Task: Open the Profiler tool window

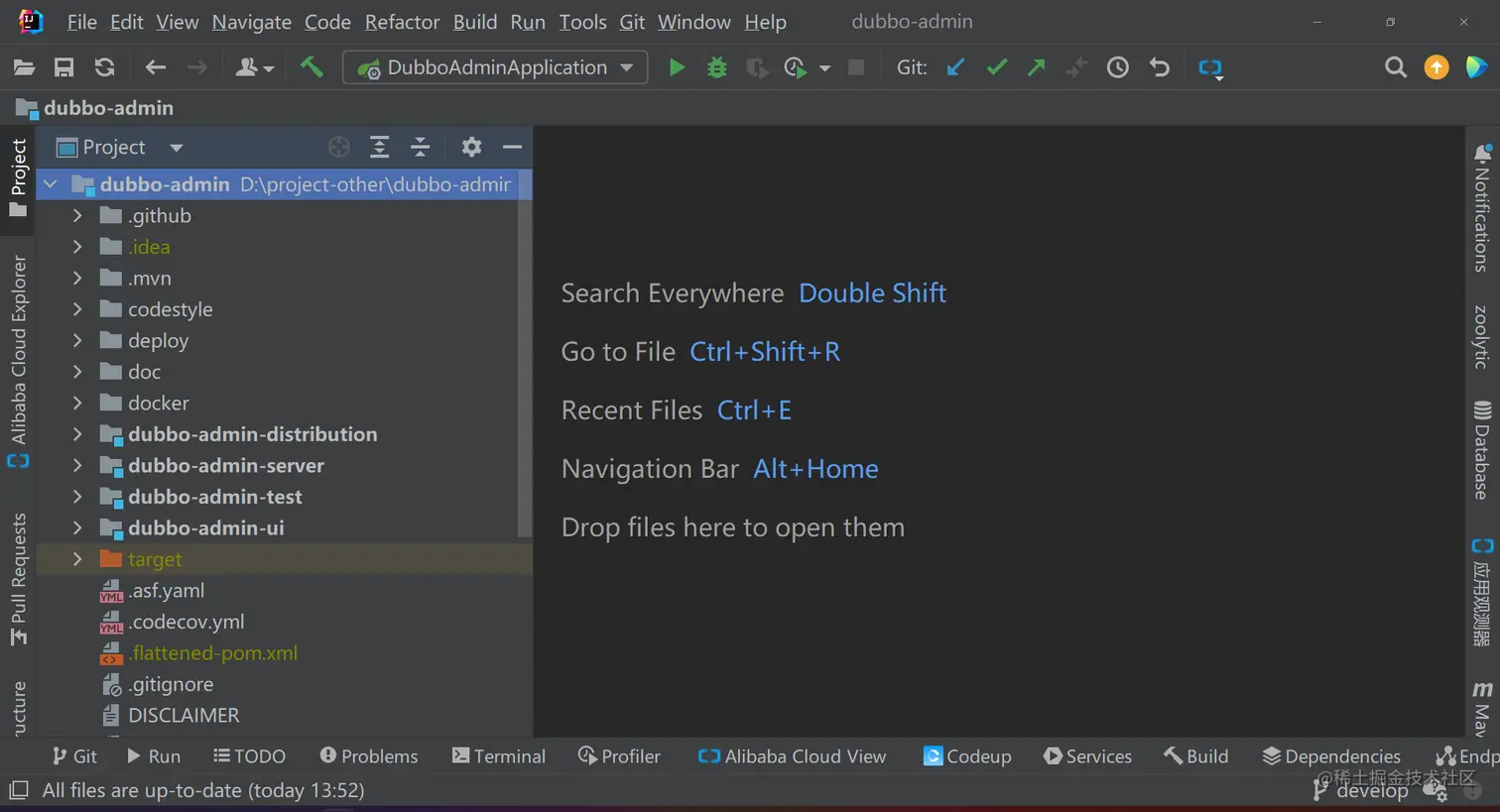Action: pos(619,756)
